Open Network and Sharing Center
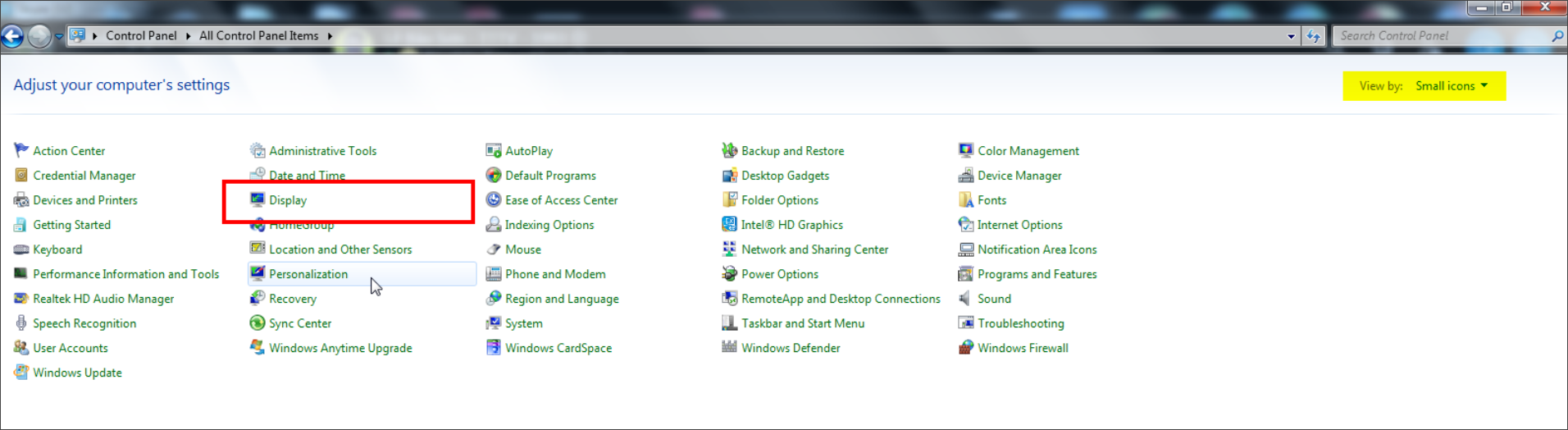Viewport: 1568px width, 430px height. click(x=814, y=249)
